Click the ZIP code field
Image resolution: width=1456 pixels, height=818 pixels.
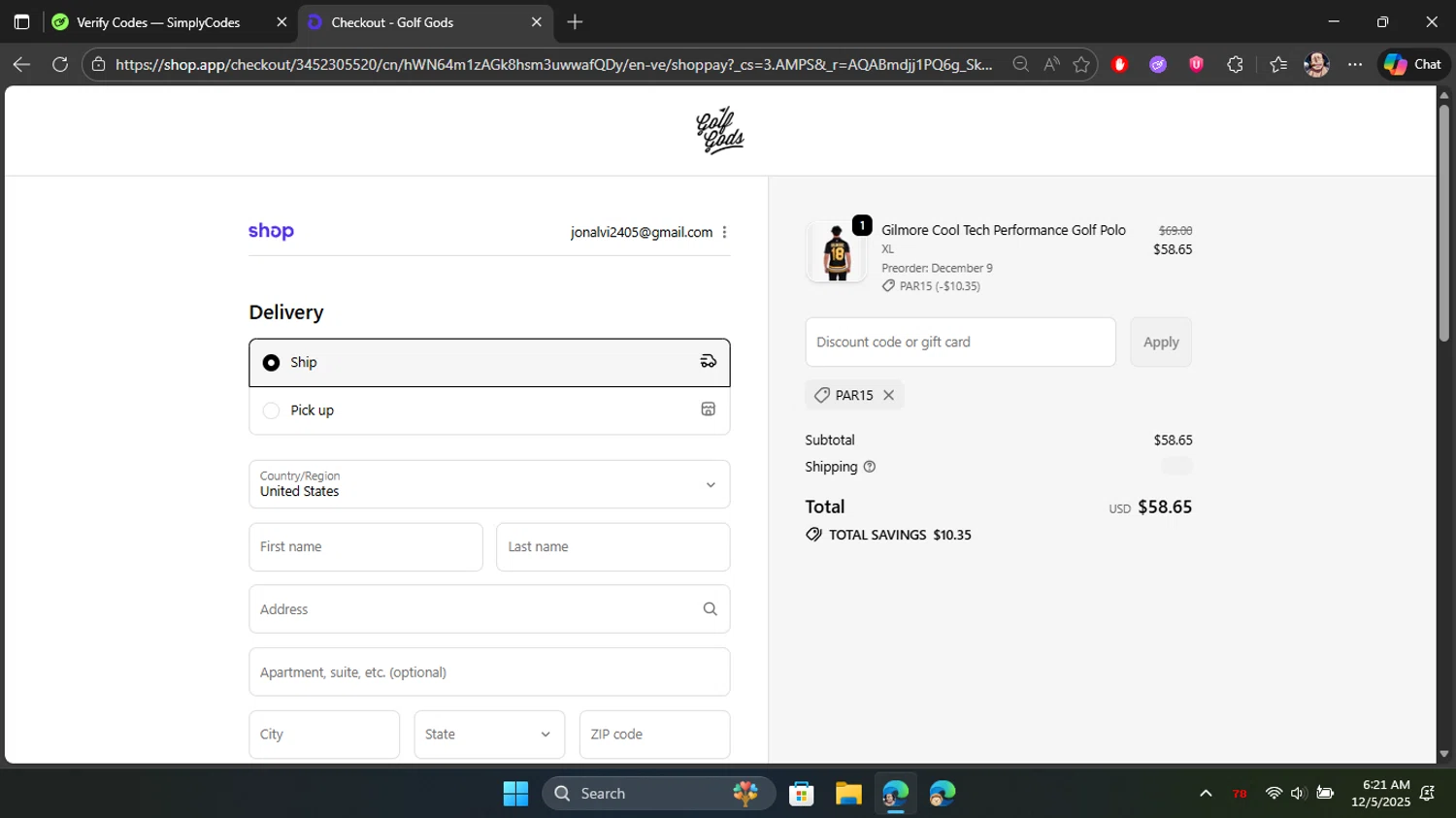655,735
